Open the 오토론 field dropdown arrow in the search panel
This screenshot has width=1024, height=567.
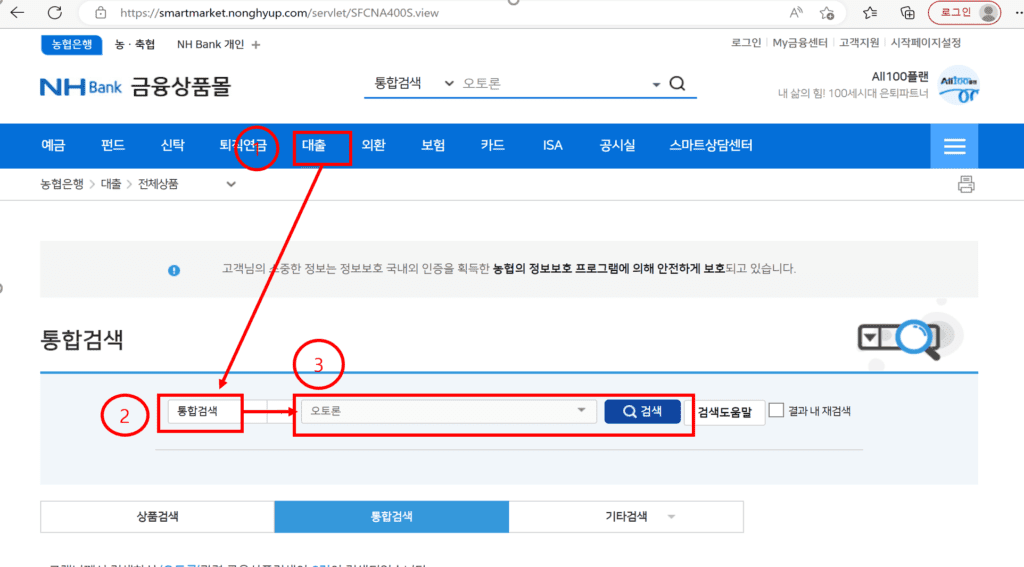581,410
